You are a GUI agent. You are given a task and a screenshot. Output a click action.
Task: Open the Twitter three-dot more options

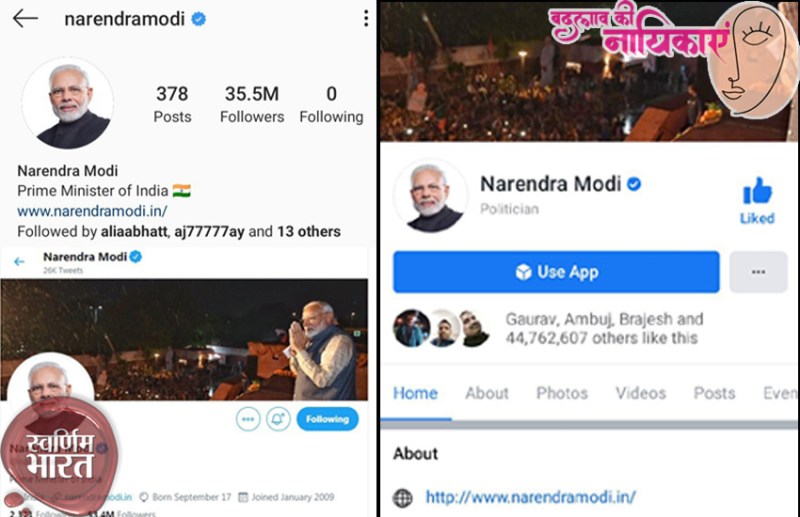248,419
